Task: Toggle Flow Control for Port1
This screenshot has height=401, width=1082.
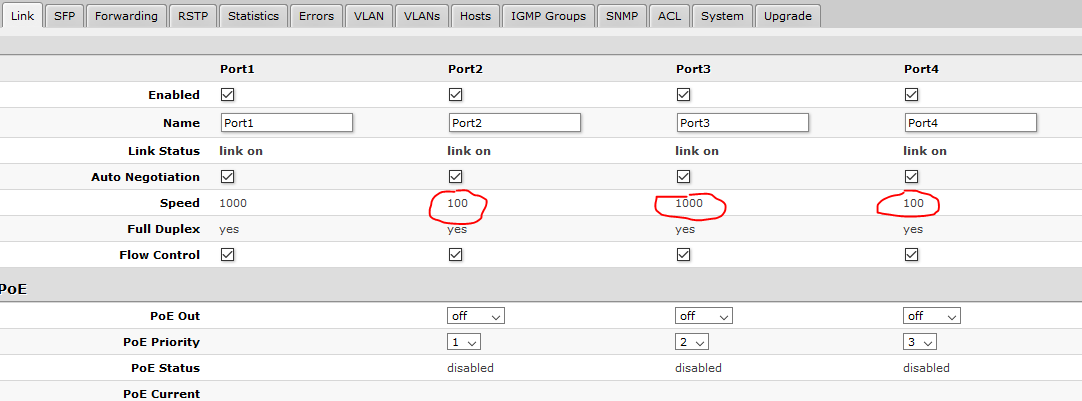Action: coord(227,255)
